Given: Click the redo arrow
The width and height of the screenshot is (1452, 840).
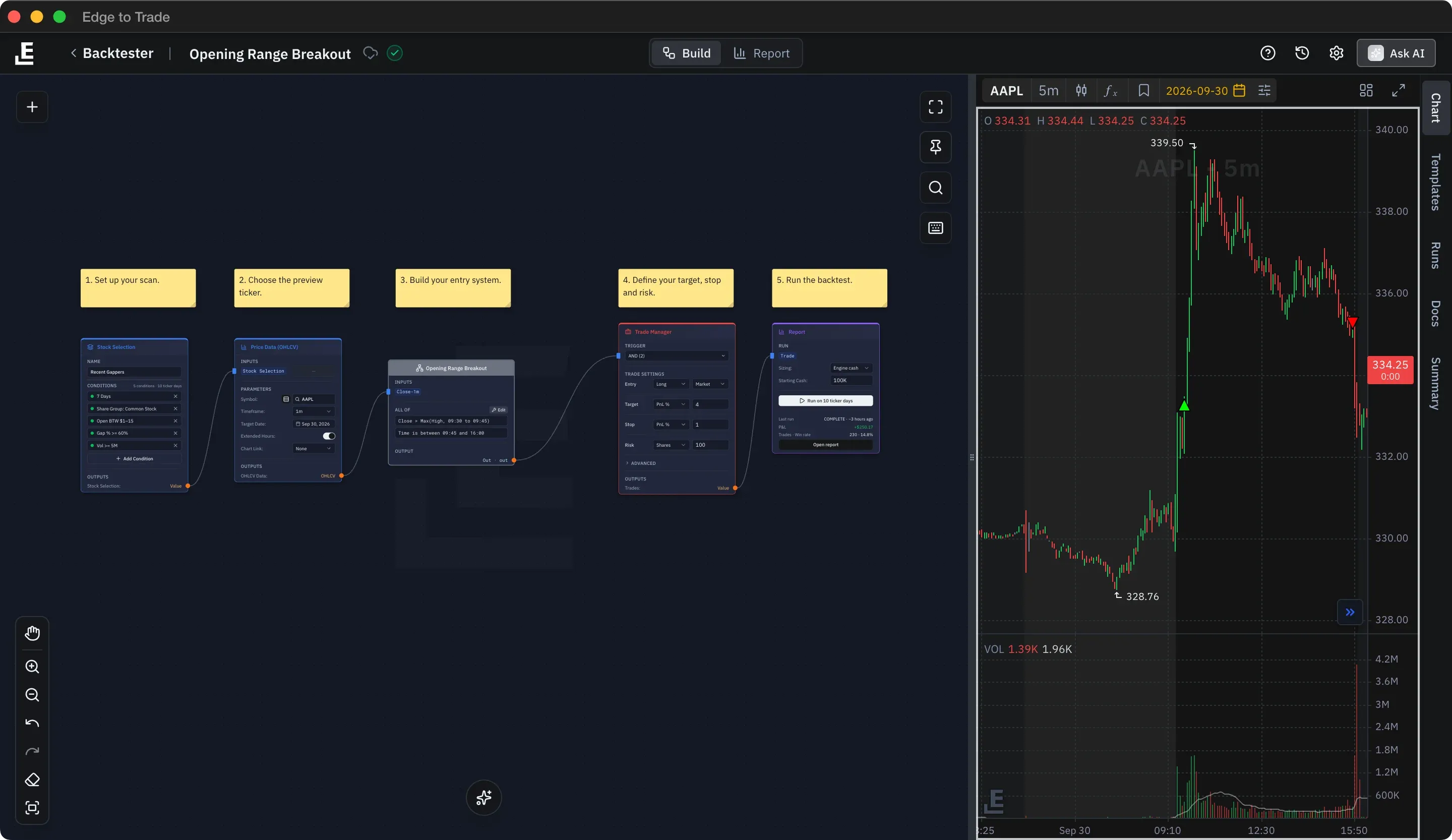Looking at the screenshot, I should [x=32, y=751].
